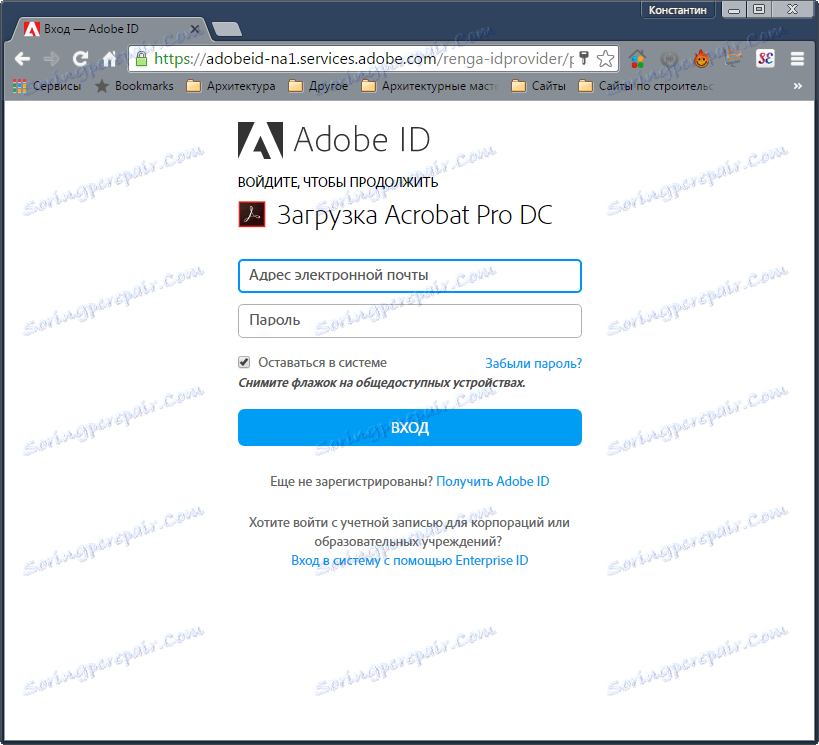
Task: Click the Снимите флажок на общедоступных устройствах note
Action: 382,382
